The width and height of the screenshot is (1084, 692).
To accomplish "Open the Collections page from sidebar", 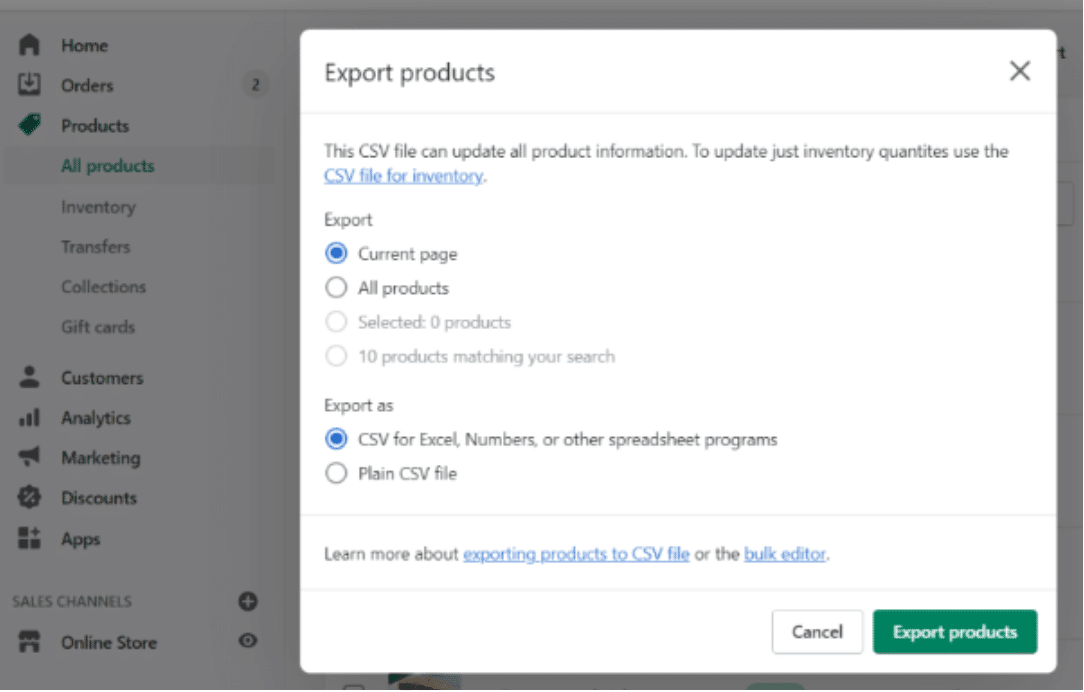I will [103, 287].
